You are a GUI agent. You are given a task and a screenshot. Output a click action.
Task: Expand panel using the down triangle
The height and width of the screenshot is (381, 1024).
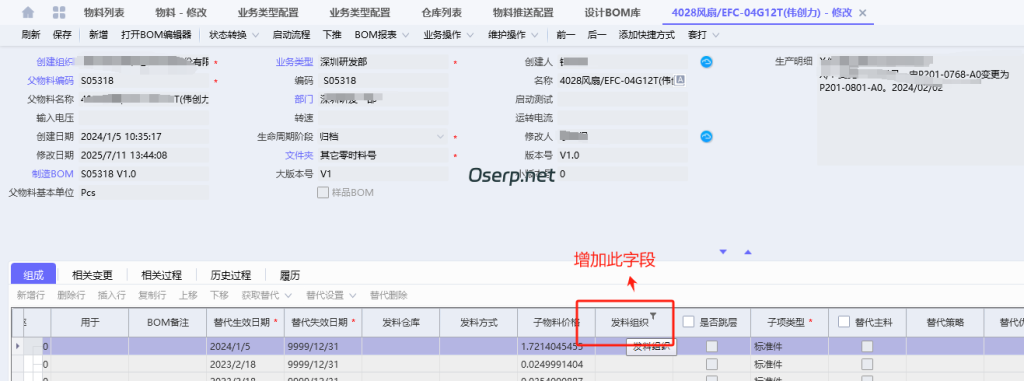[x=723, y=252]
